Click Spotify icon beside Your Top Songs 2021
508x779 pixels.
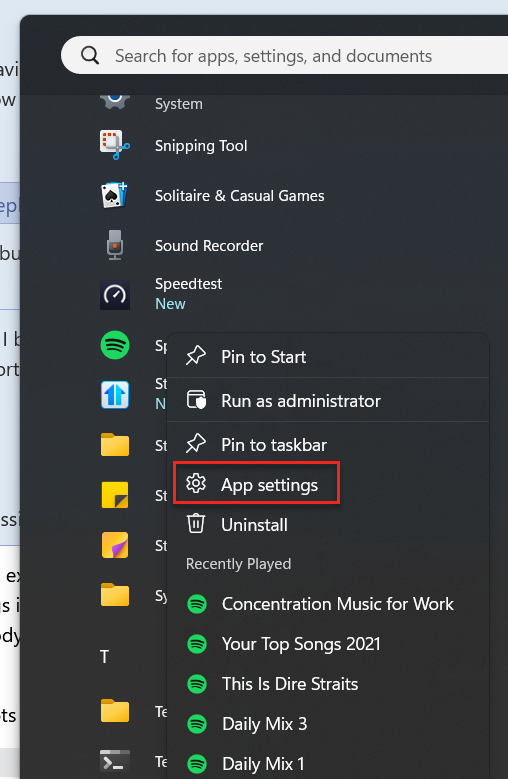pyautogui.click(x=197, y=644)
